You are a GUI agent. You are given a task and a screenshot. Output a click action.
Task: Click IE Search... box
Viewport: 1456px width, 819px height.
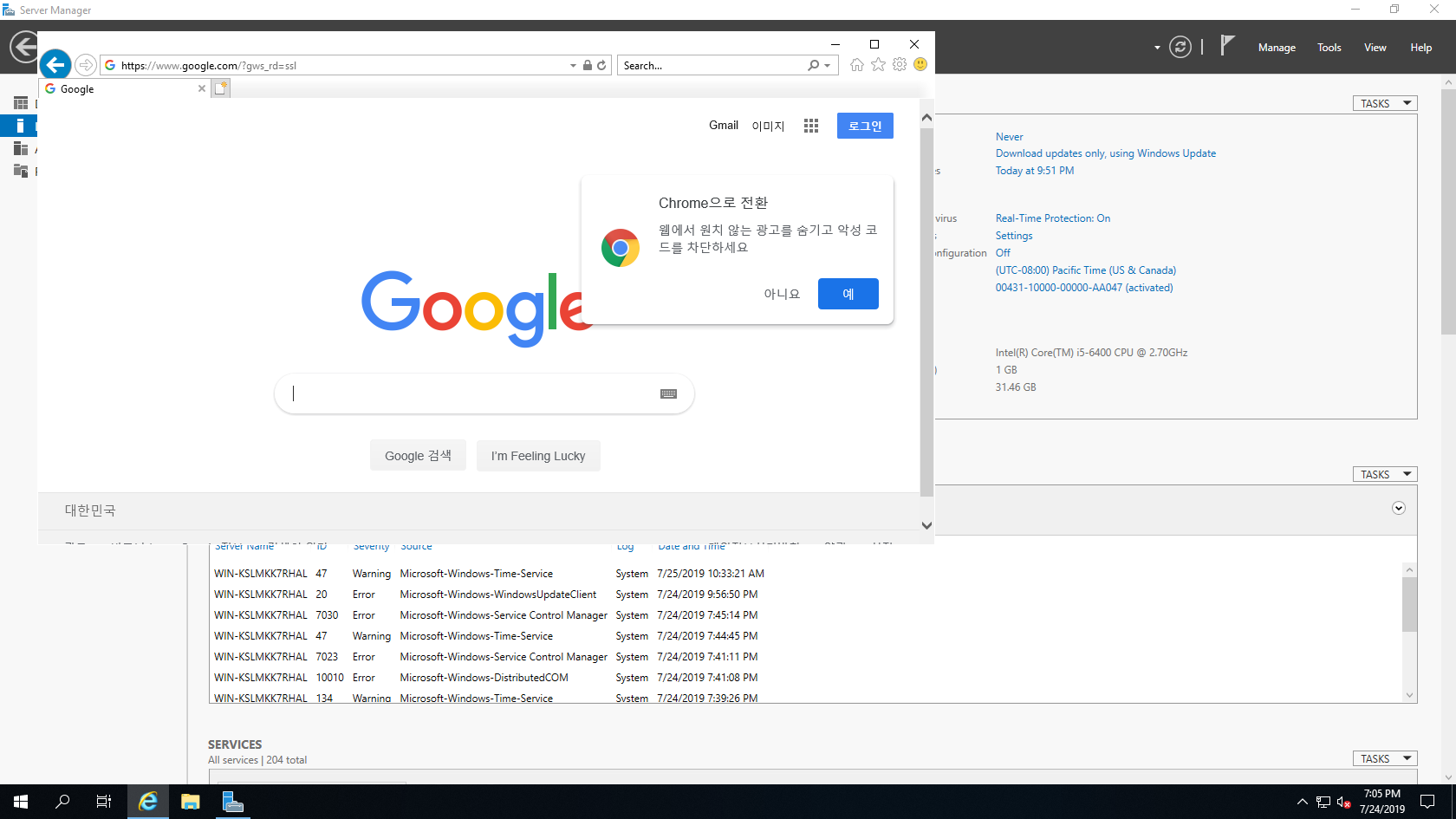coord(713,65)
